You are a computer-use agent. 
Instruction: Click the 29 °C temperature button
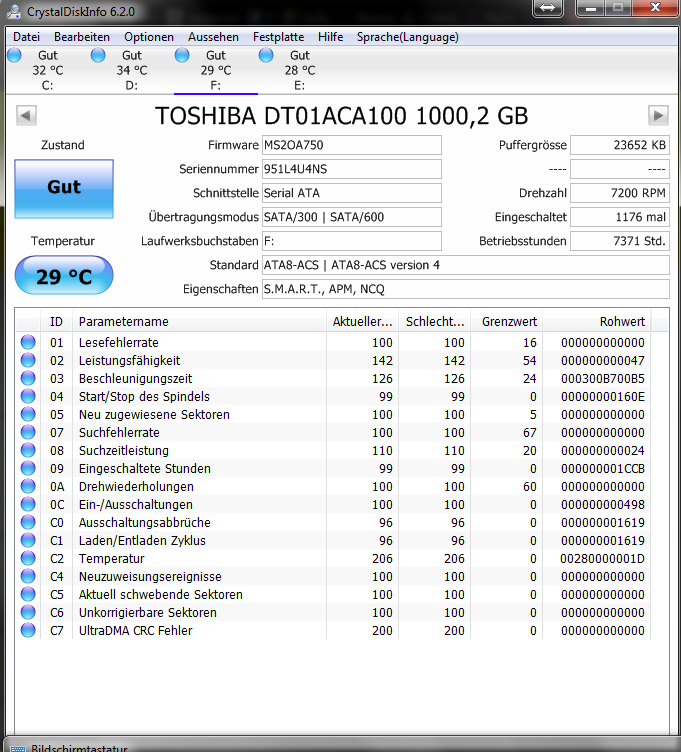click(64, 275)
